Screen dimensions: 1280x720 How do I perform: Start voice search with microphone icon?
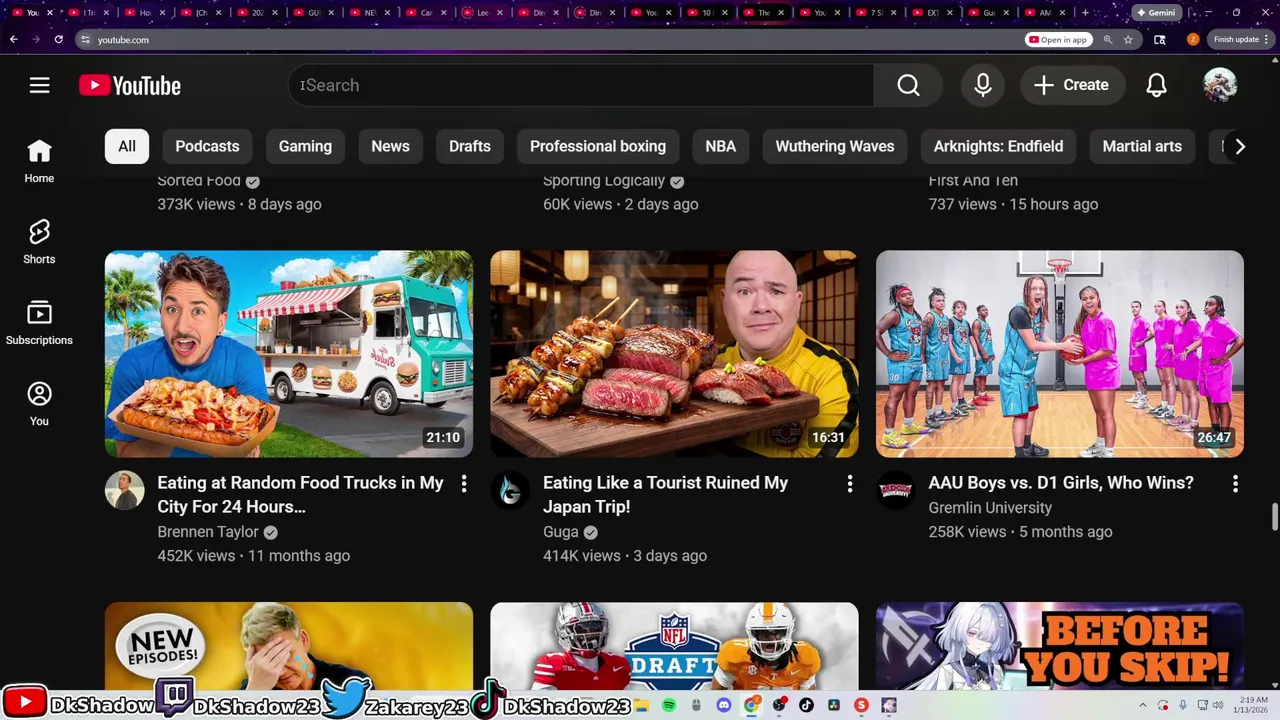[983, 85]
